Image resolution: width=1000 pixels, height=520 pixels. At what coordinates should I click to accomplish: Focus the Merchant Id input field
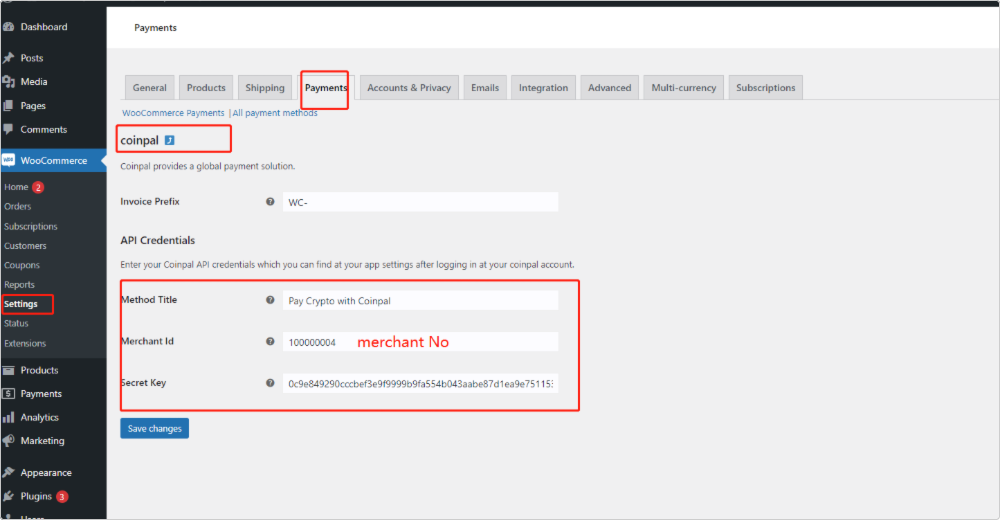420,341
